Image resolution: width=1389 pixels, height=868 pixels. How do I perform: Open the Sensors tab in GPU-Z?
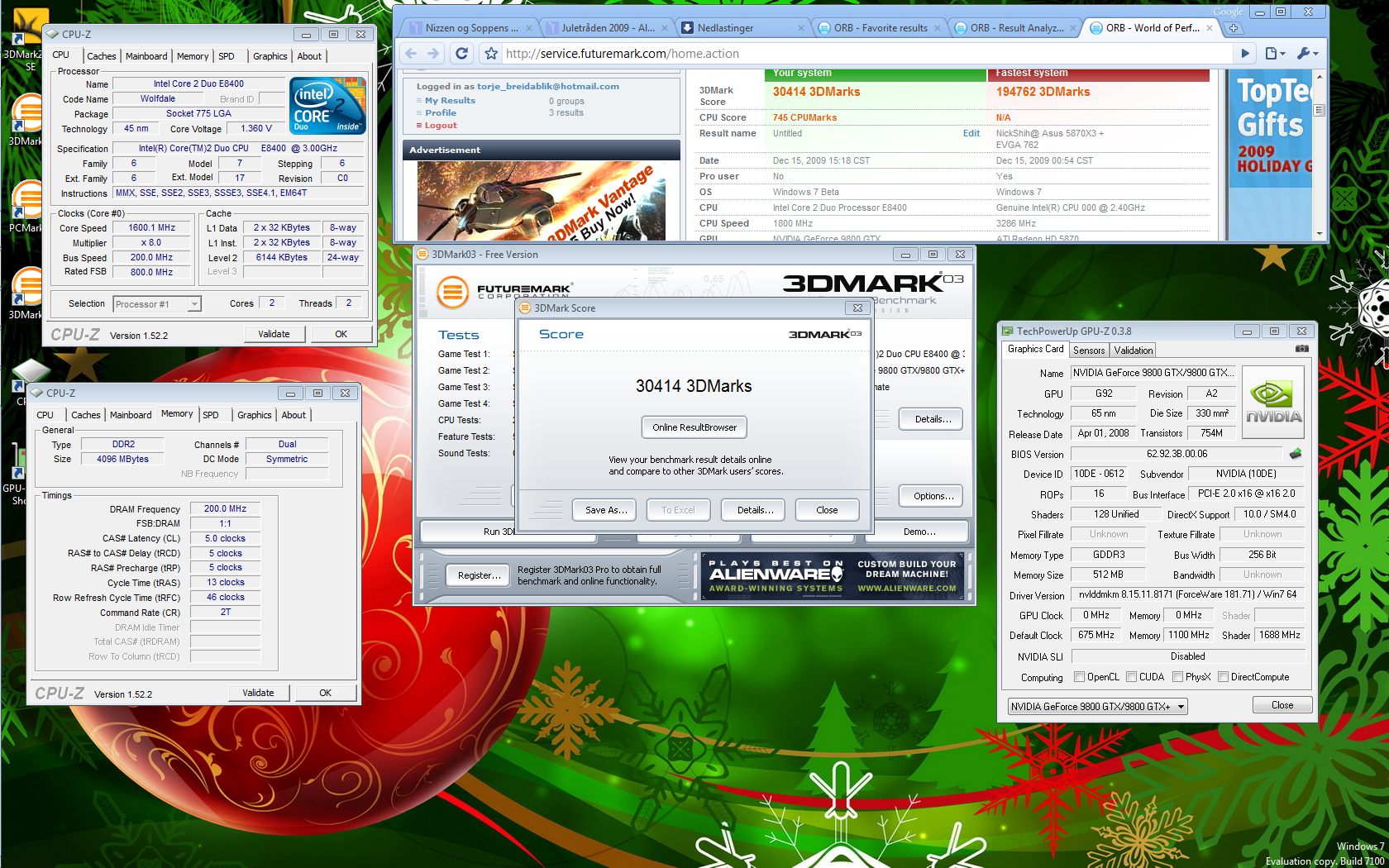[1089, 351]
